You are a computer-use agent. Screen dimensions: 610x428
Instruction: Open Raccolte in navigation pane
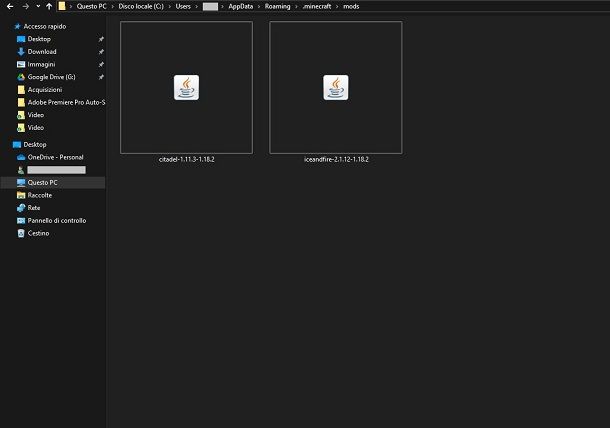point(40,195)
